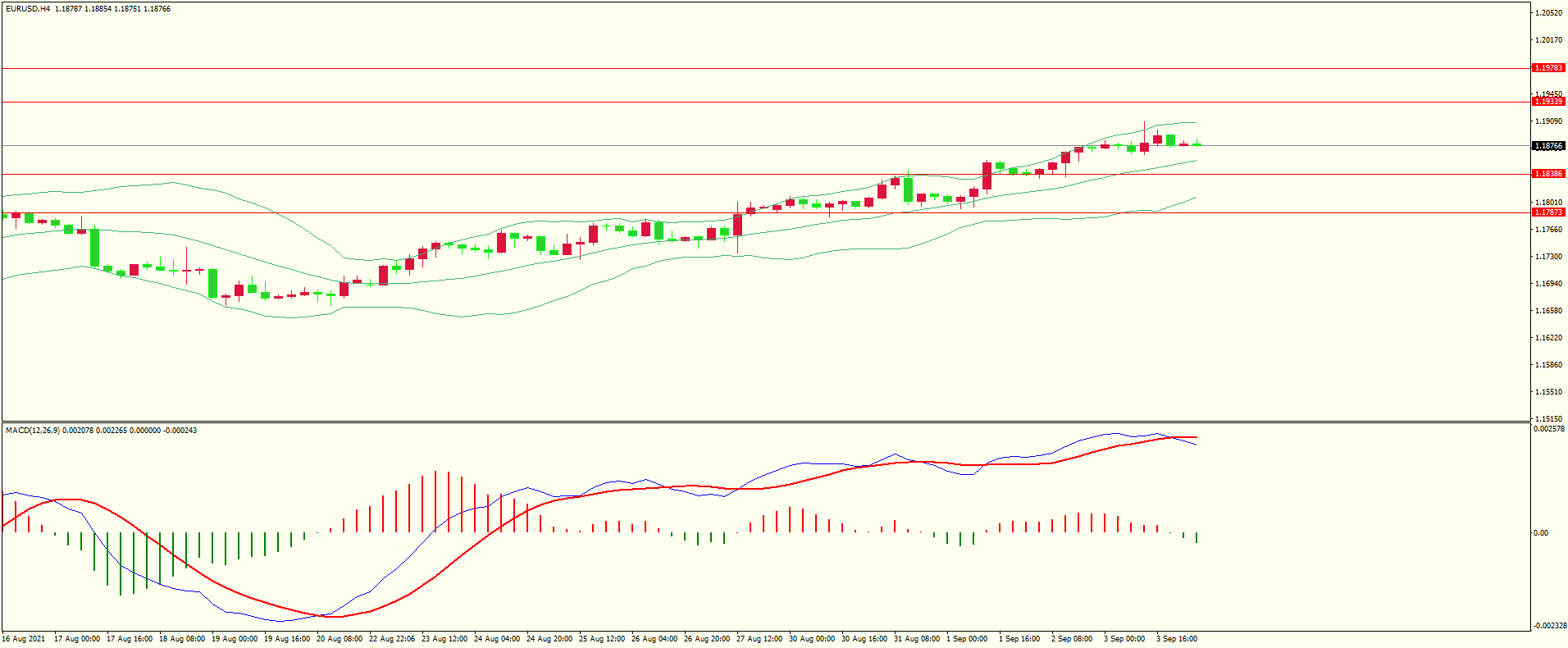Click the MACD zero level 0.00 label
Image resolution: width=1568 pixels, height=648 pixels.
pyautogui.click(x=1542, y=533)
